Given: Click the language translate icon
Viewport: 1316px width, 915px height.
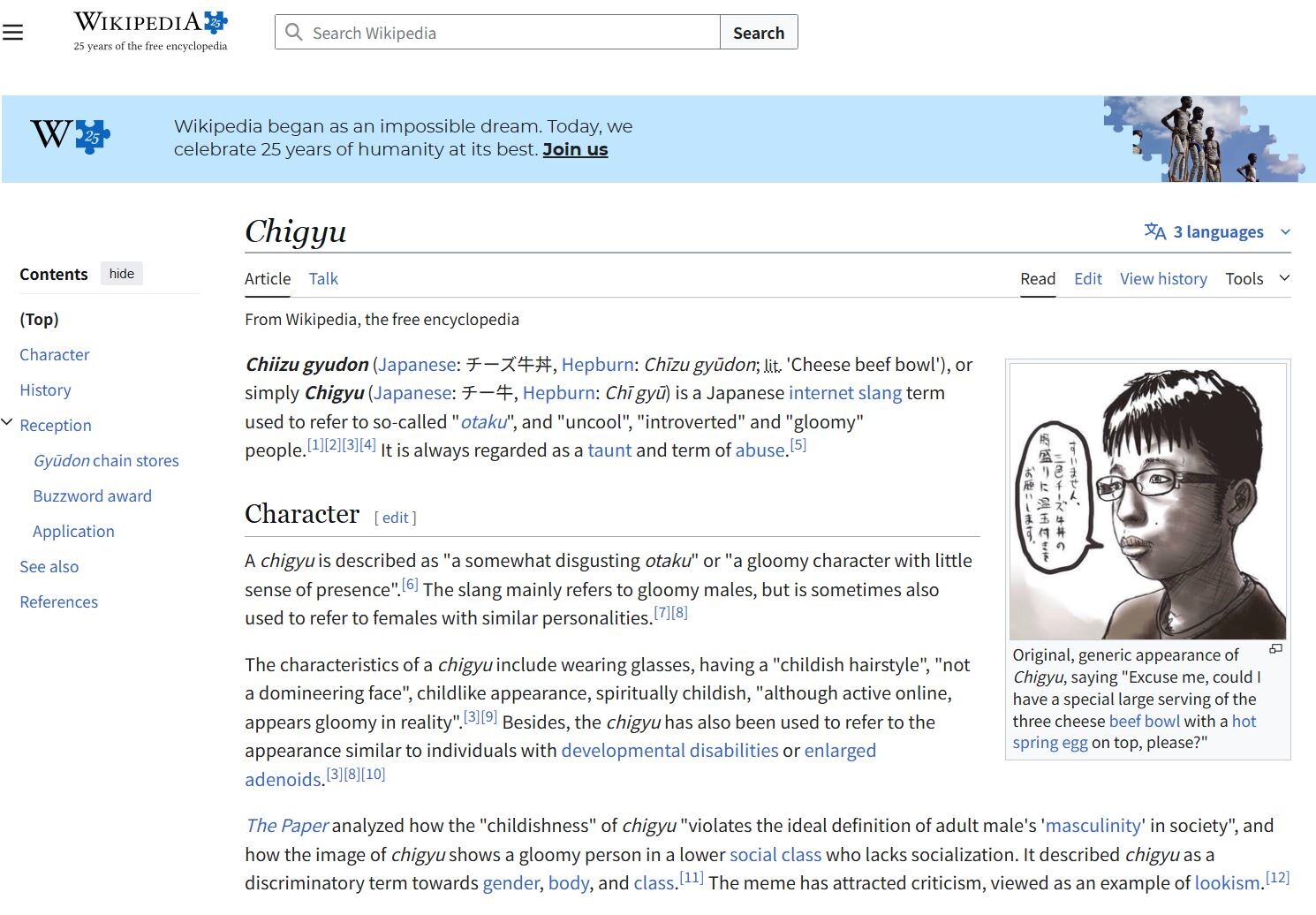Looking at the screenshot, I should (x=1154, y=231).
